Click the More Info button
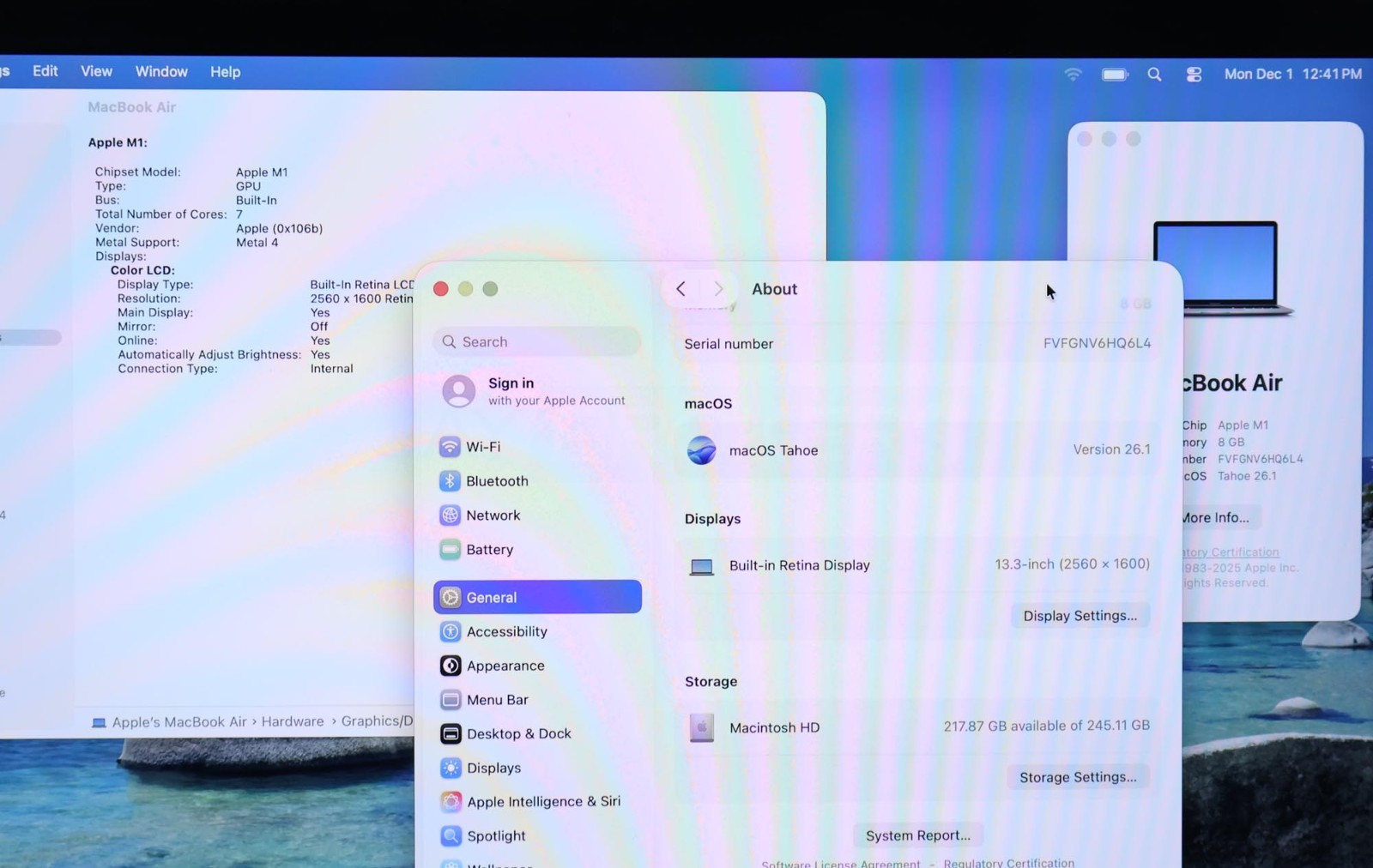1373x868 pixels. point(1215,517)
